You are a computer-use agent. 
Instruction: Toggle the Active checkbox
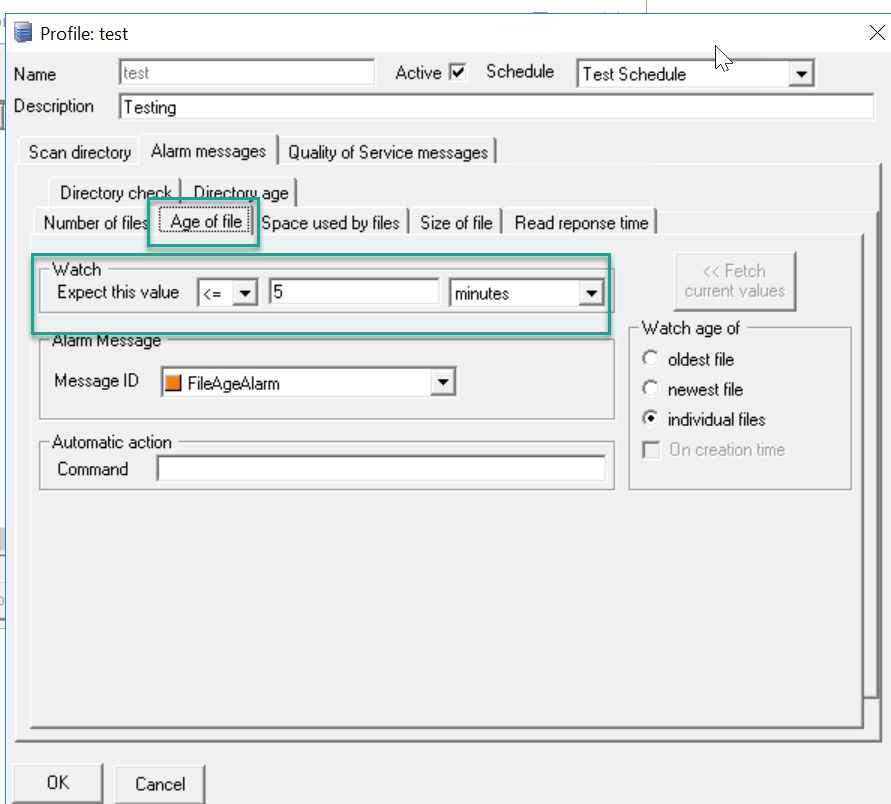point(458,72)
